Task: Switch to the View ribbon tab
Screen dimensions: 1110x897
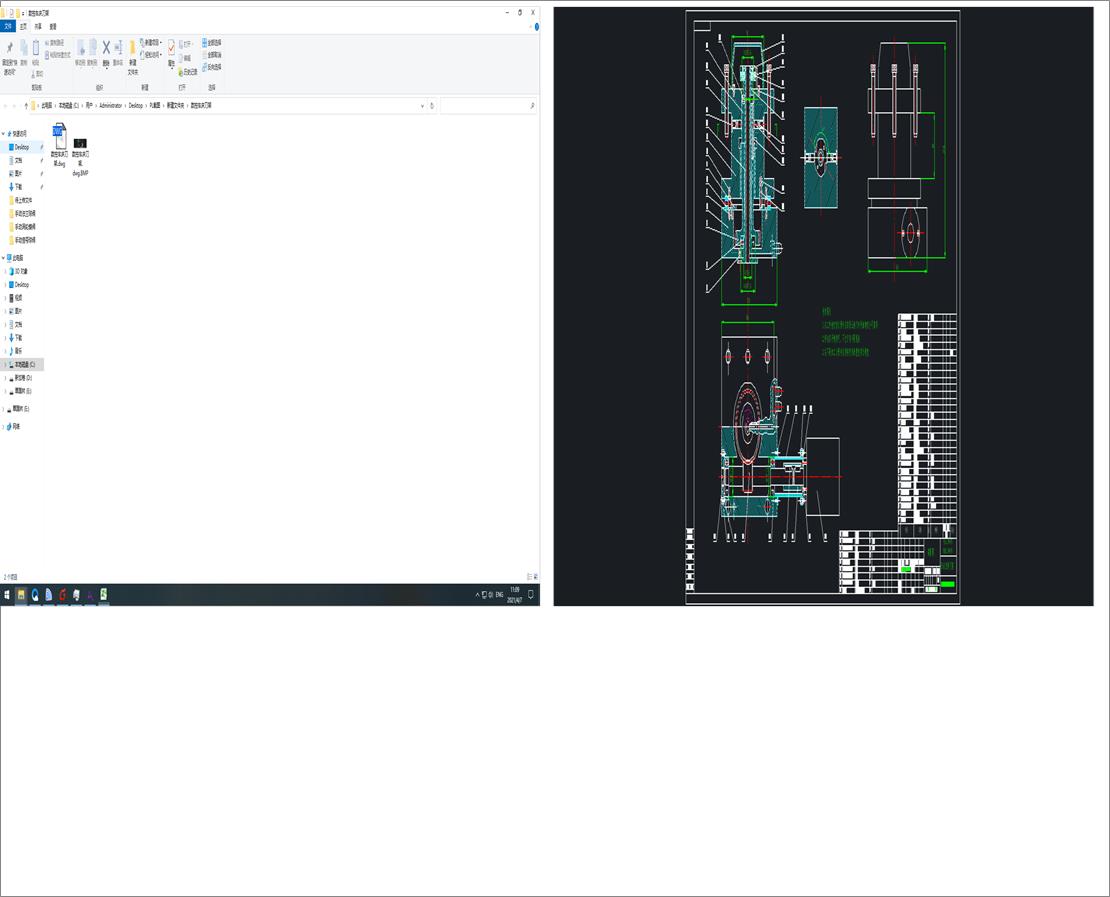Action: [x=52, y=26]
